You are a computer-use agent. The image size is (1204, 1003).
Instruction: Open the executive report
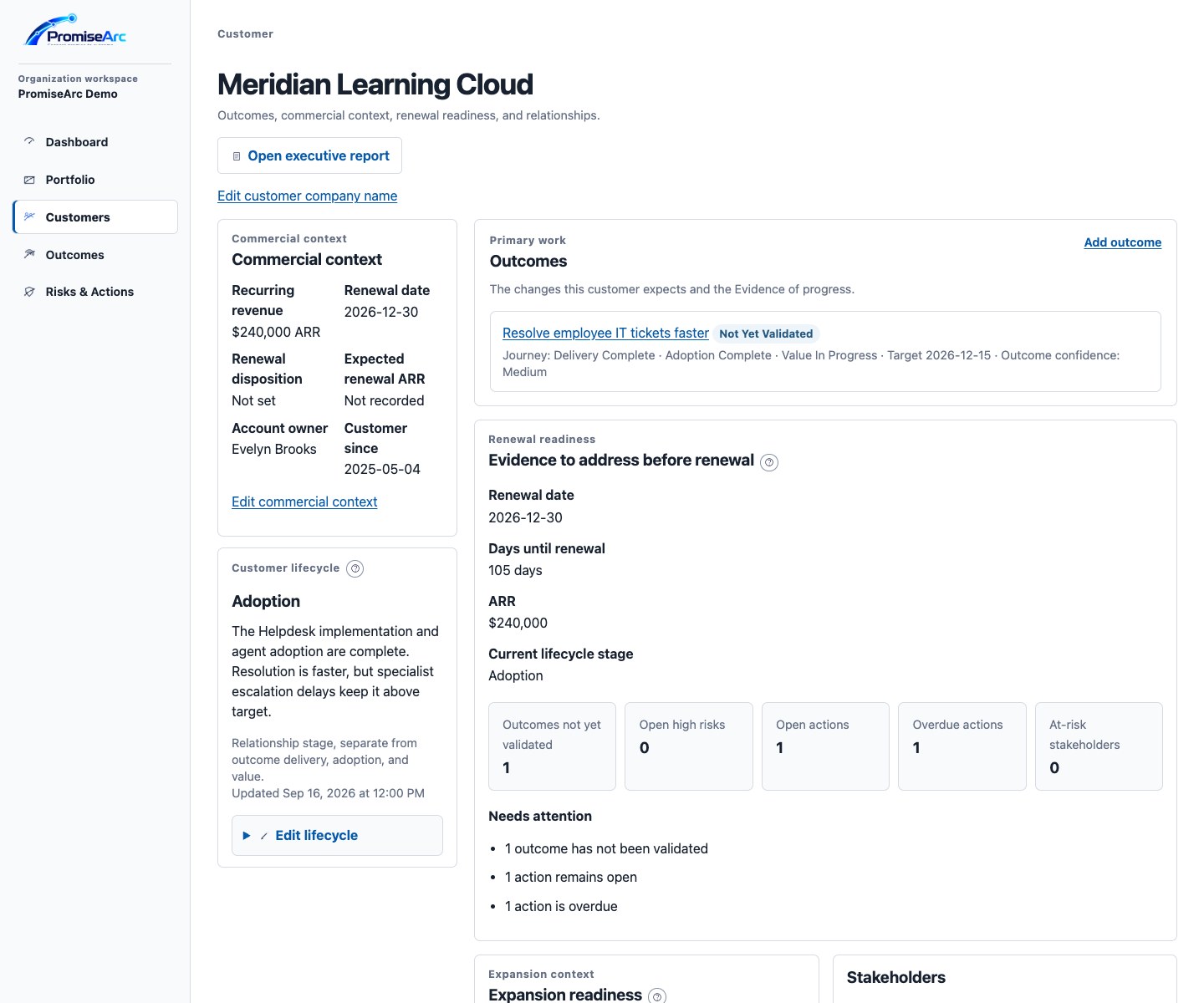coord(309,155)
